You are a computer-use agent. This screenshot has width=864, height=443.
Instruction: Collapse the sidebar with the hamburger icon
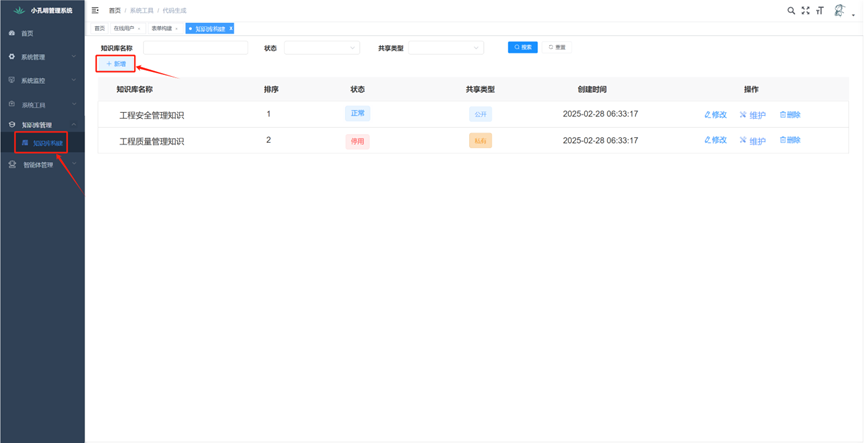(x=96, y=10)
